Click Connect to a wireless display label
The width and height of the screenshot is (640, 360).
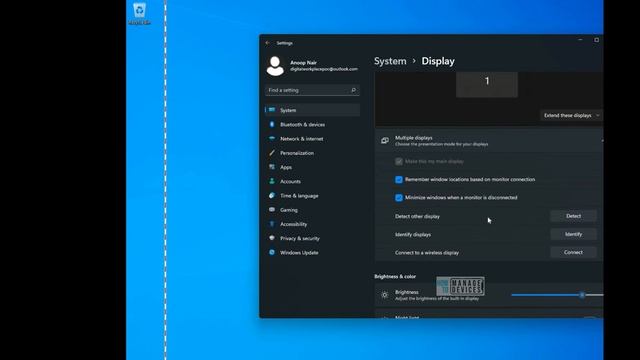427,253
